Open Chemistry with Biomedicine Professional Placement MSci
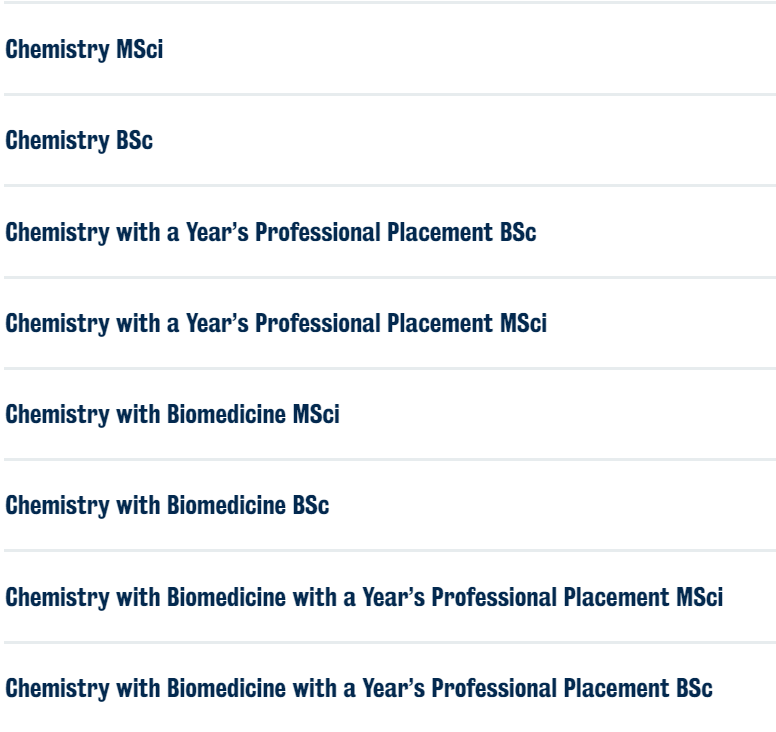 (x=364, y=597)
